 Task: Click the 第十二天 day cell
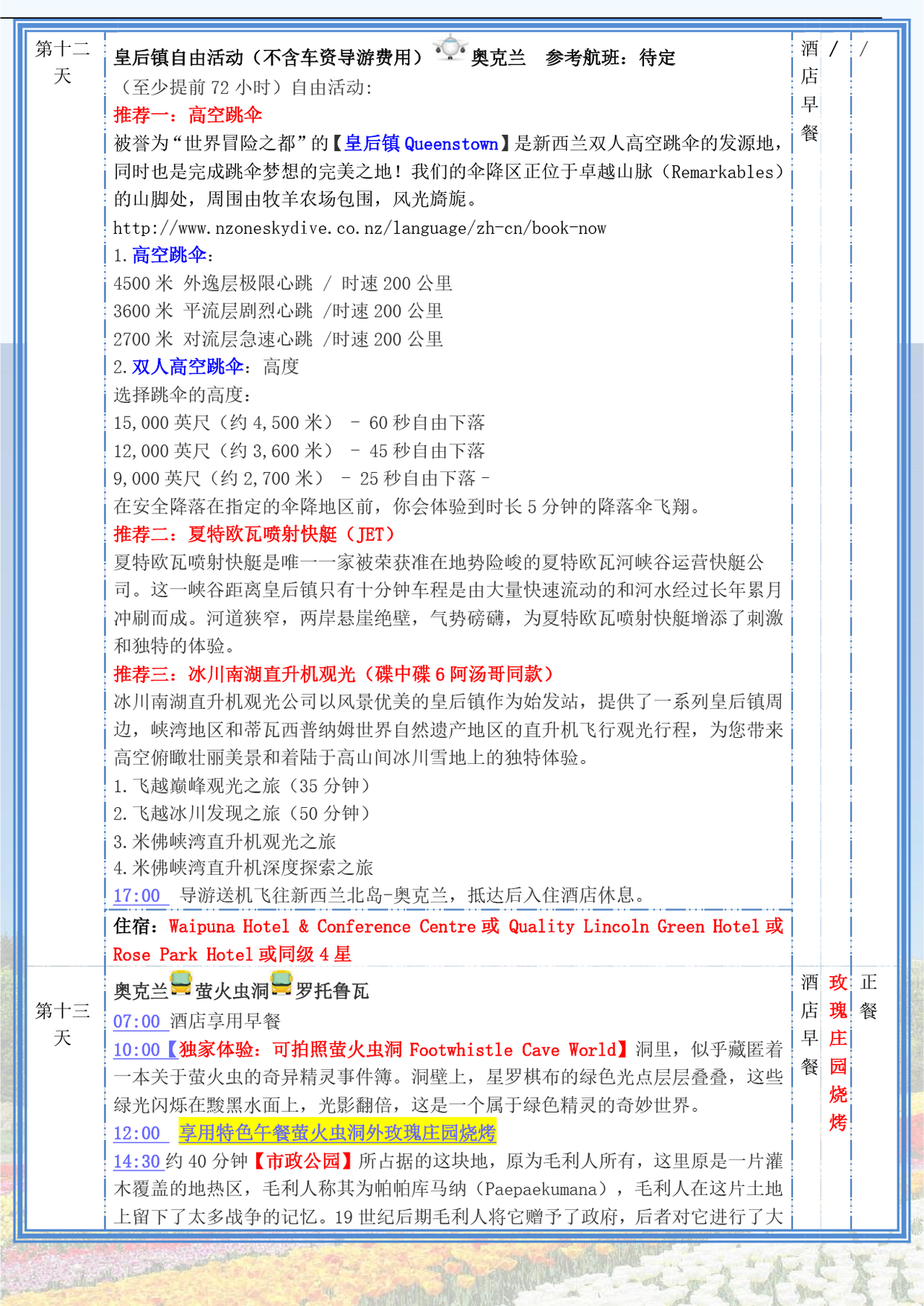[x=63, y=62]
